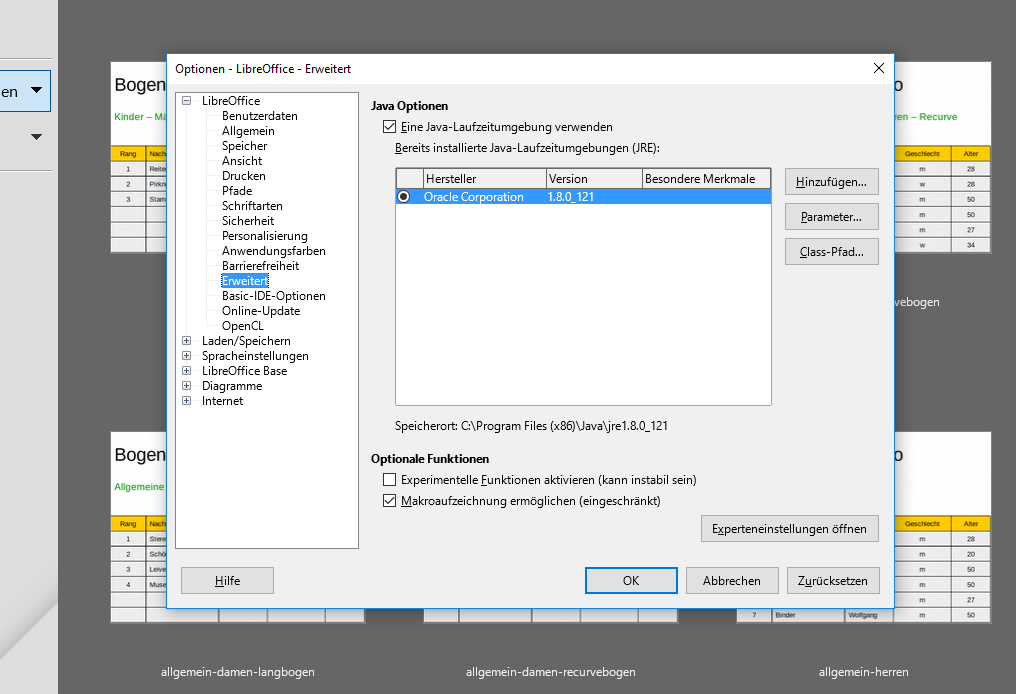The height and width of the screenshot is (694, 1016).
Task: Select the allgemein-damen-recurvebogen template label
Action: click(551, 672)
